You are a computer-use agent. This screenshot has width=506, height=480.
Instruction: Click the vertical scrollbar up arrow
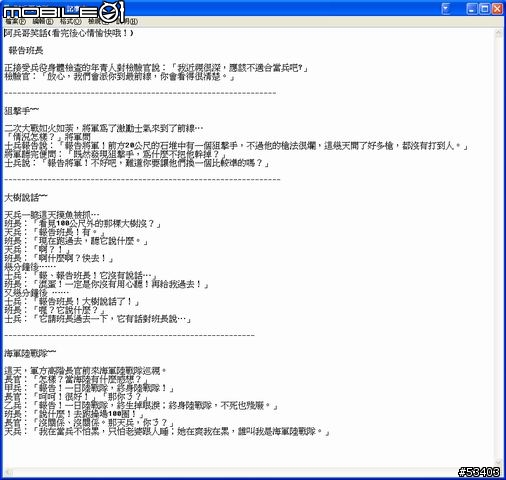[x=499, y=33]
